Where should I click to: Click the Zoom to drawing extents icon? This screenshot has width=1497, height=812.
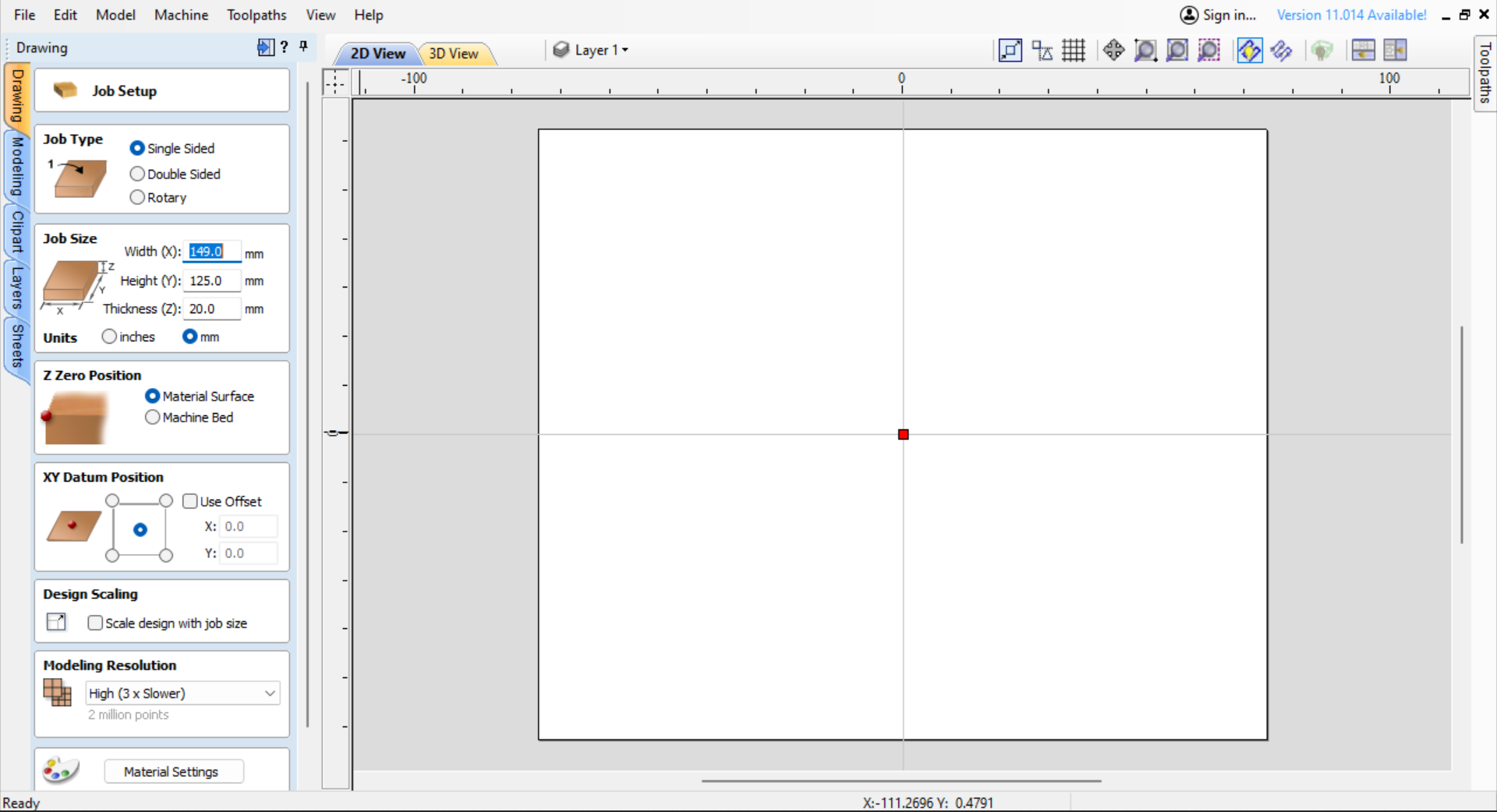pos(1177,50)
